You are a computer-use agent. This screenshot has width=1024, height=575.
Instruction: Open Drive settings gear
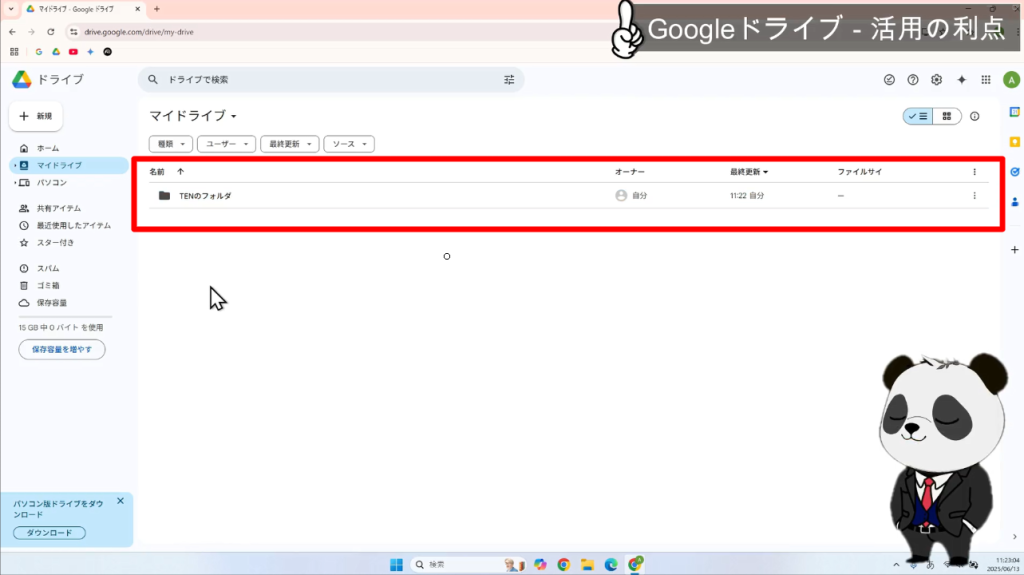pos(936,80)
